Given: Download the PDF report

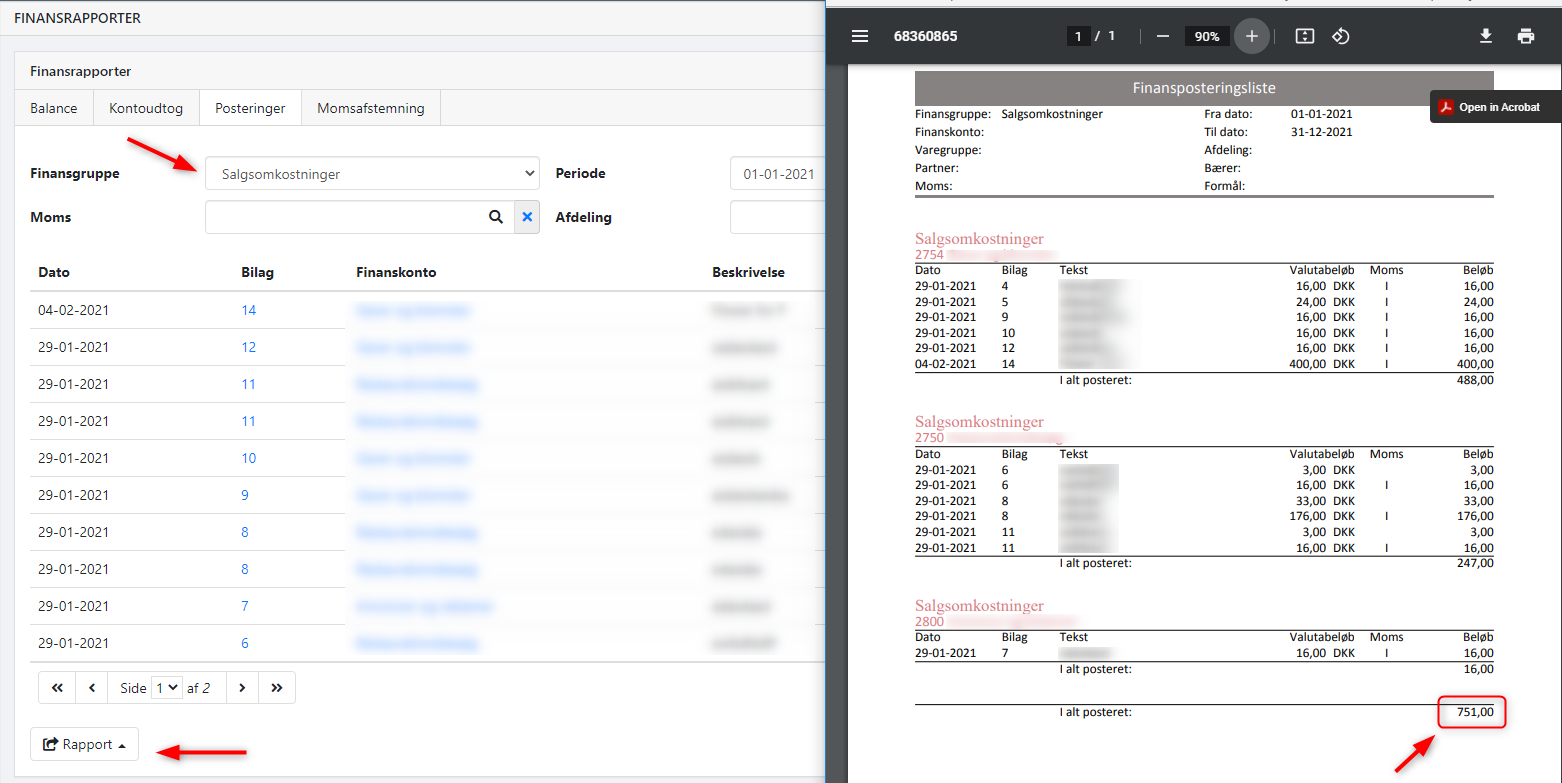Looking at the screenshot, I should pos(1485,36).
